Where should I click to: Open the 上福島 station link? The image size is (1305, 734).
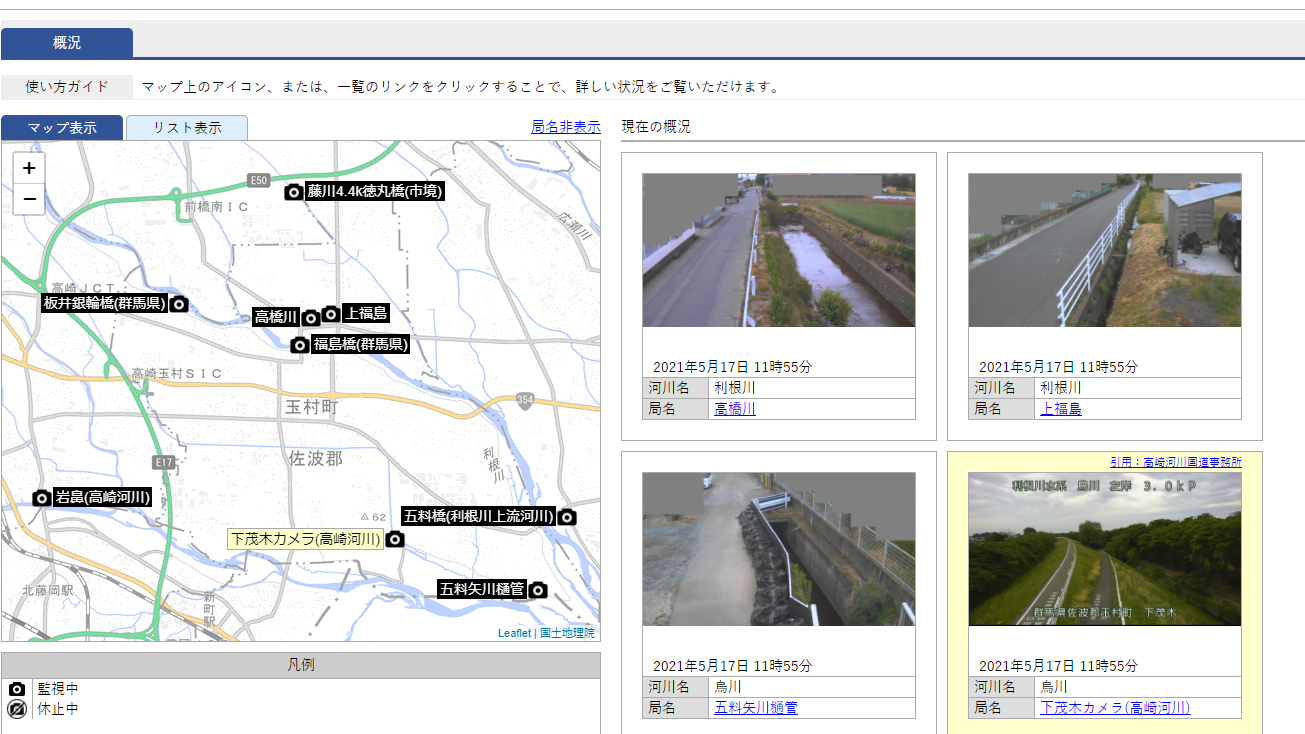(x=1060, y=409)
